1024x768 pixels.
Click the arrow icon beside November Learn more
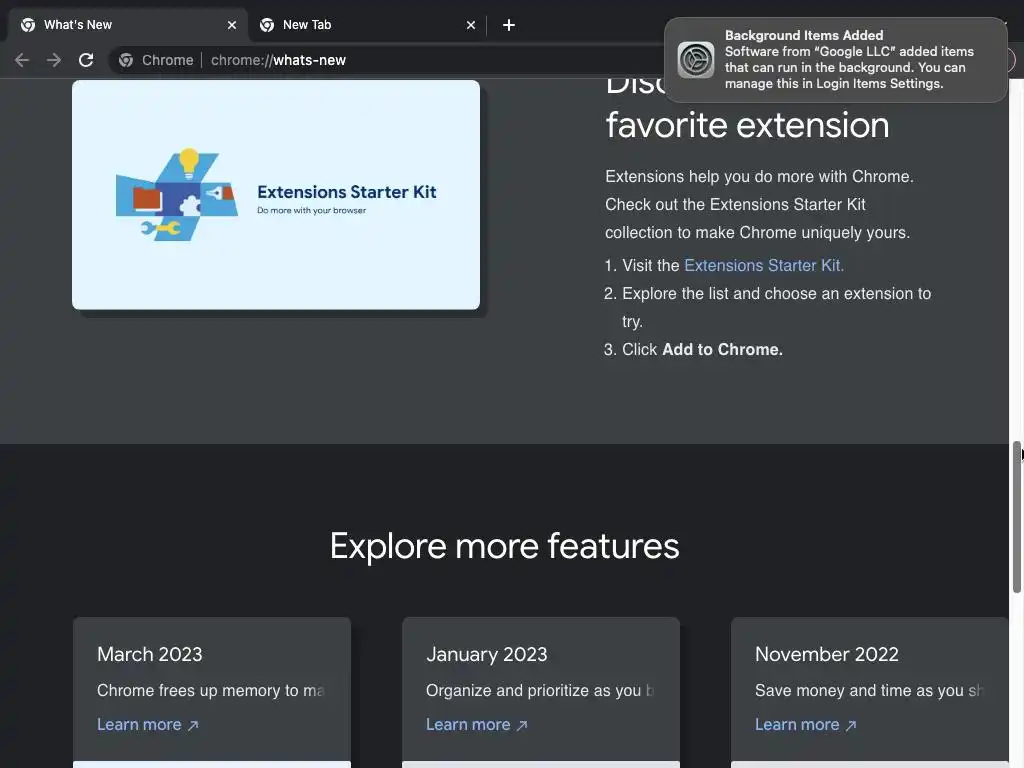(x=851, y=725)
